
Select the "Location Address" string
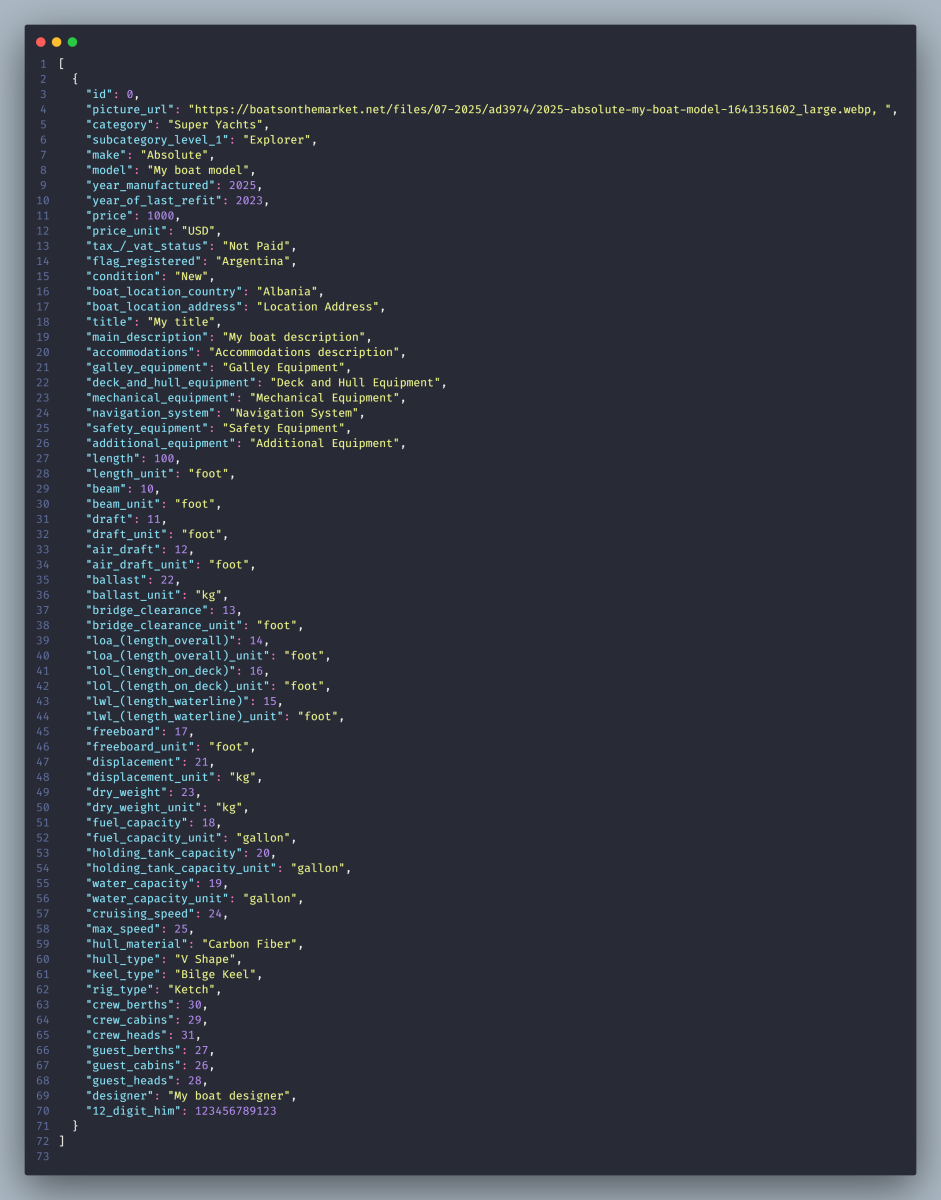(318, 307)
